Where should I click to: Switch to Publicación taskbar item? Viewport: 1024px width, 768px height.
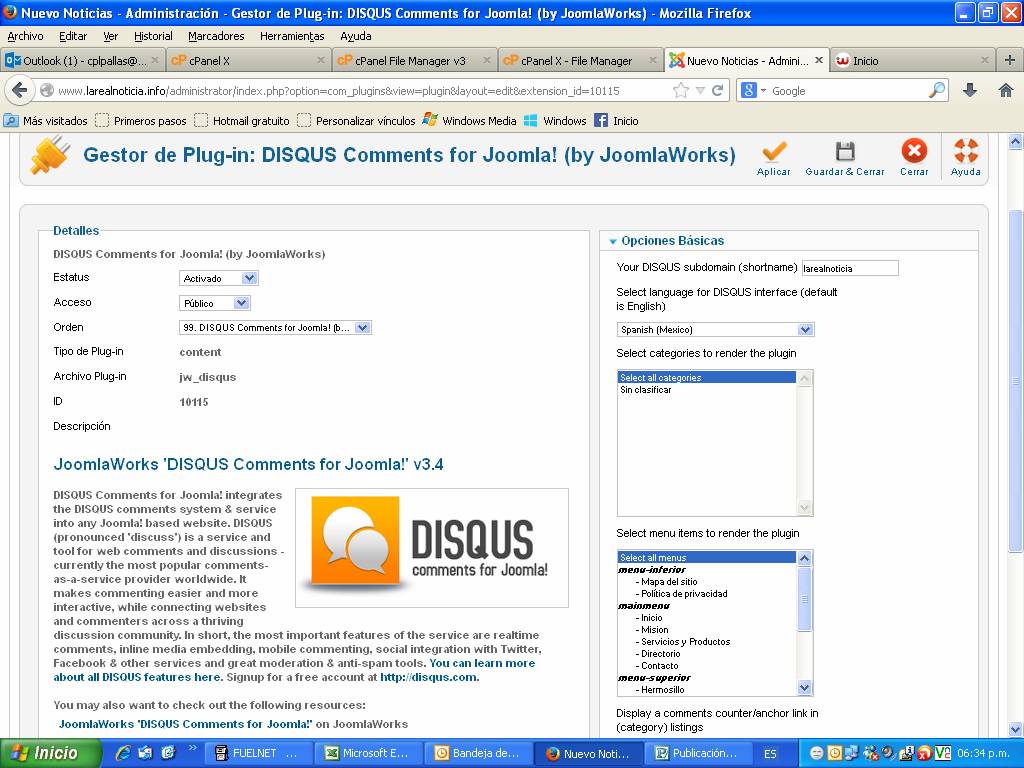697,753
